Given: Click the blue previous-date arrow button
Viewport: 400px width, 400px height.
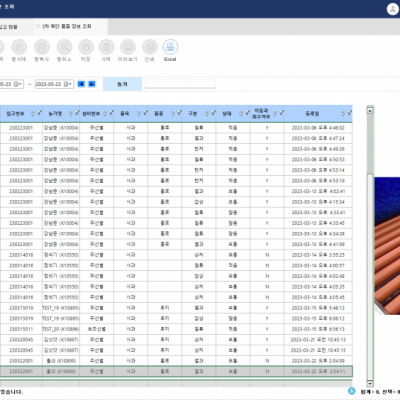Looking at the screenshot, I should tap(81, 84).
